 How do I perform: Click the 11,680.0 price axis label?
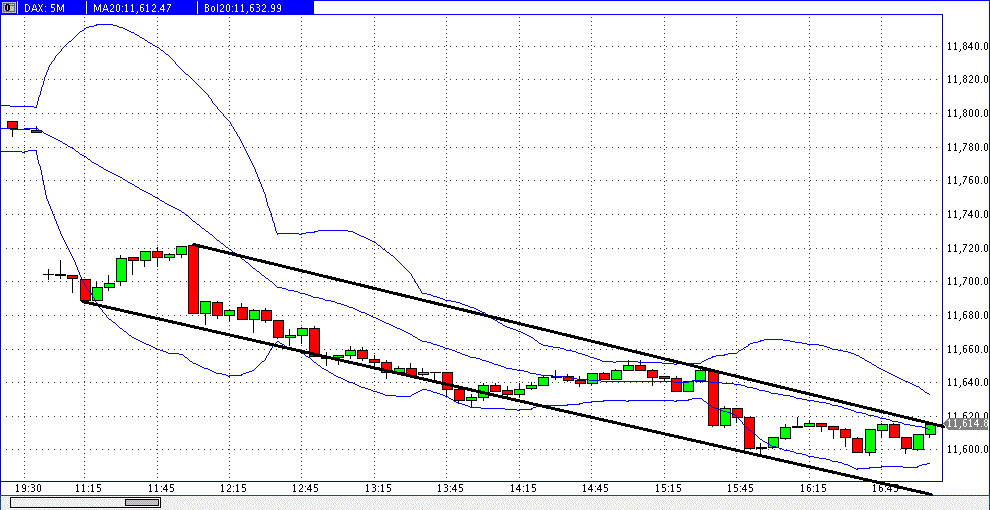[x=967, y=315]
